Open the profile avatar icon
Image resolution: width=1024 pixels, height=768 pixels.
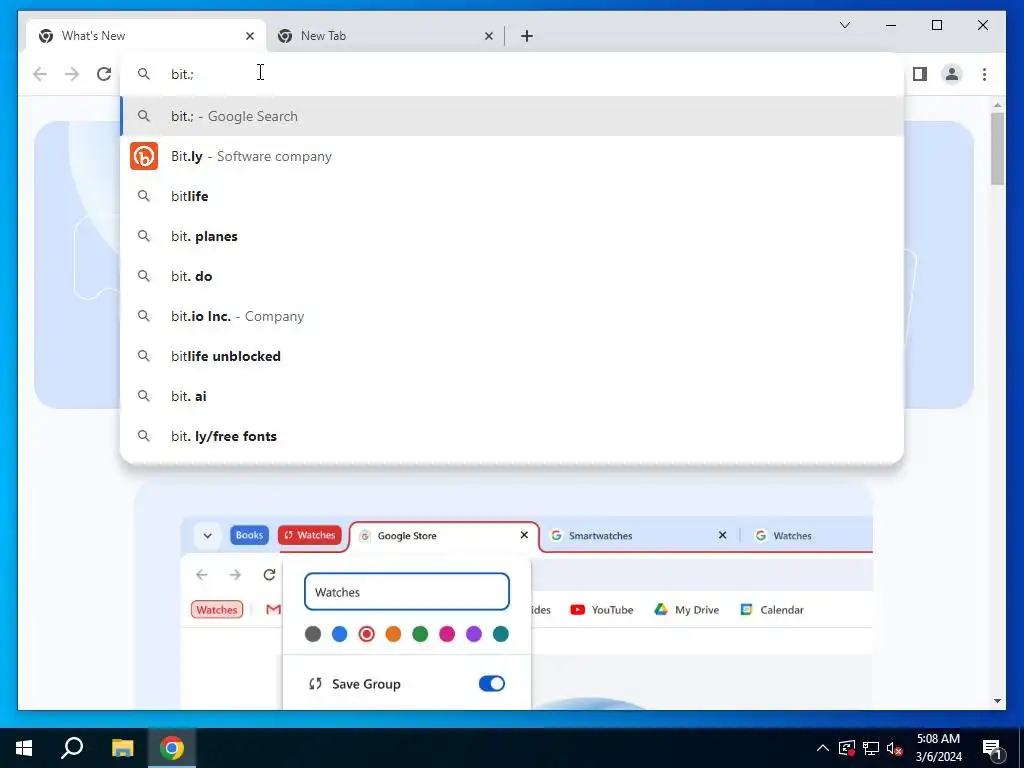tap(952, 74)
